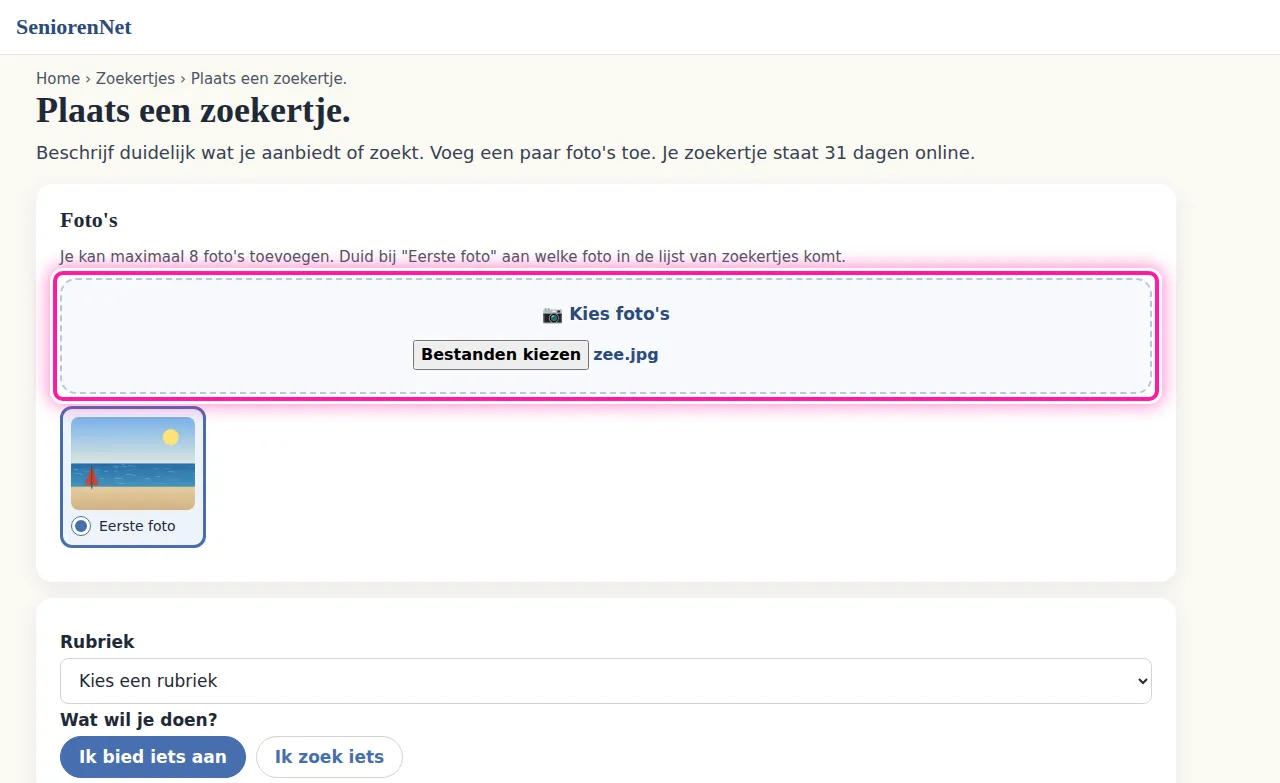Open the Kies een rubriek dropdown
The height and width of the screenshot is (783, 1280).
[x=606, y=681]
